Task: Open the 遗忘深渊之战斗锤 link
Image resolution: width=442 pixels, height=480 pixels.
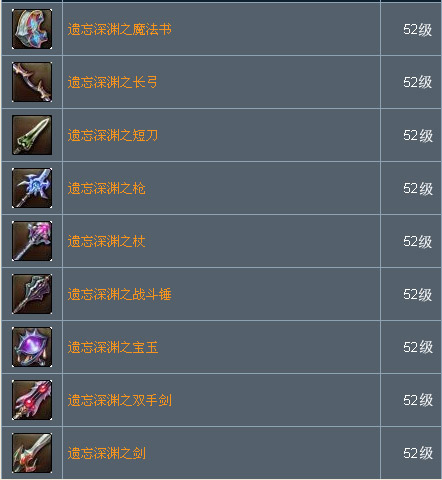Action: tap(119, 294)
